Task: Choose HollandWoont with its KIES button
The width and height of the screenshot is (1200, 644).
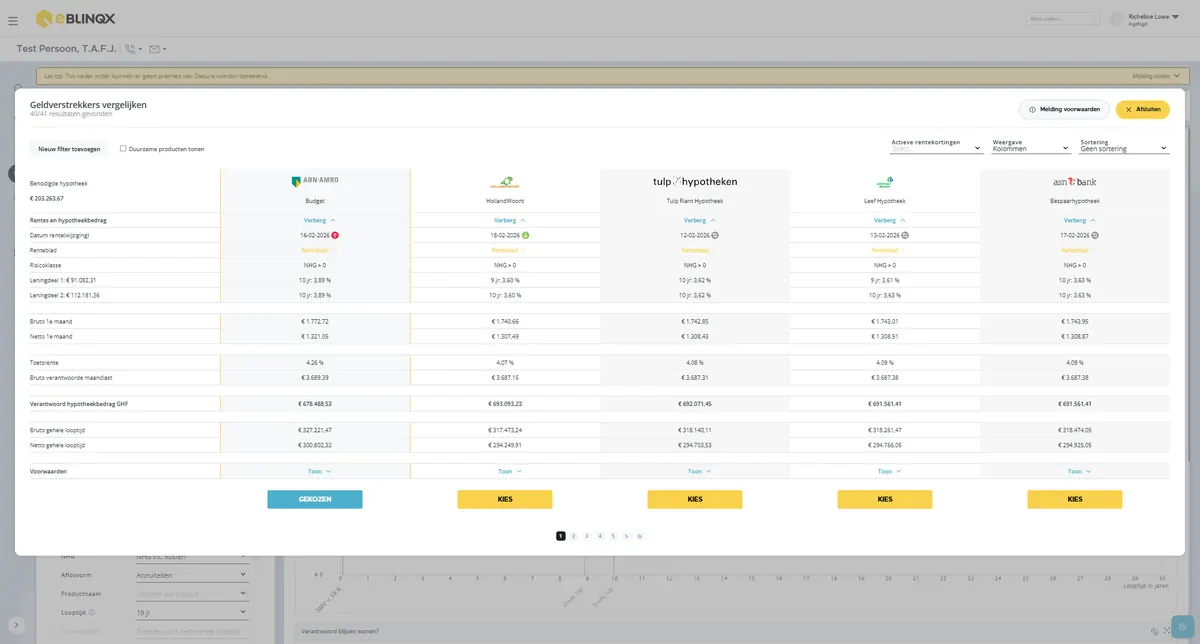Action: [x=505, y=499]
